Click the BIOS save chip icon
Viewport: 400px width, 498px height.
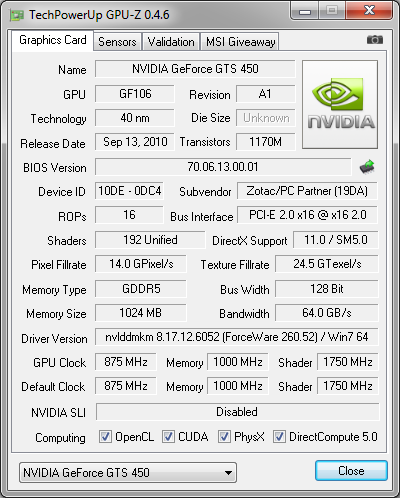click(x=367, y=167)
